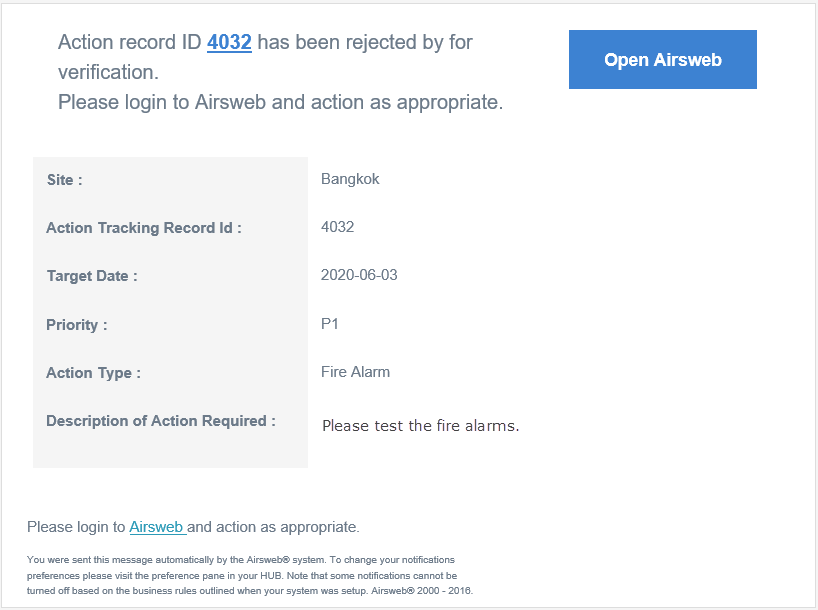Select the P1 priority value
818x610 pixels.
(330, 324)
